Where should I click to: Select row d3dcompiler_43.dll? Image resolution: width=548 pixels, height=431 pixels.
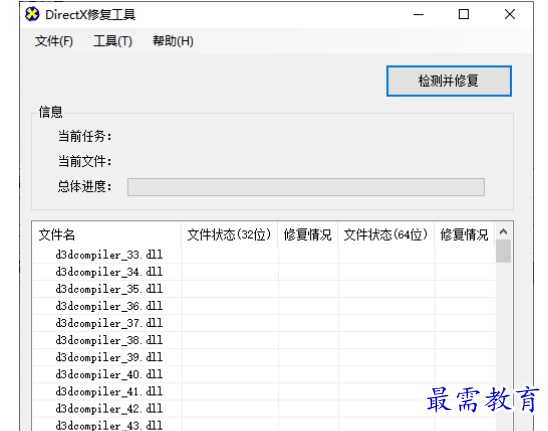pos(264,425)
